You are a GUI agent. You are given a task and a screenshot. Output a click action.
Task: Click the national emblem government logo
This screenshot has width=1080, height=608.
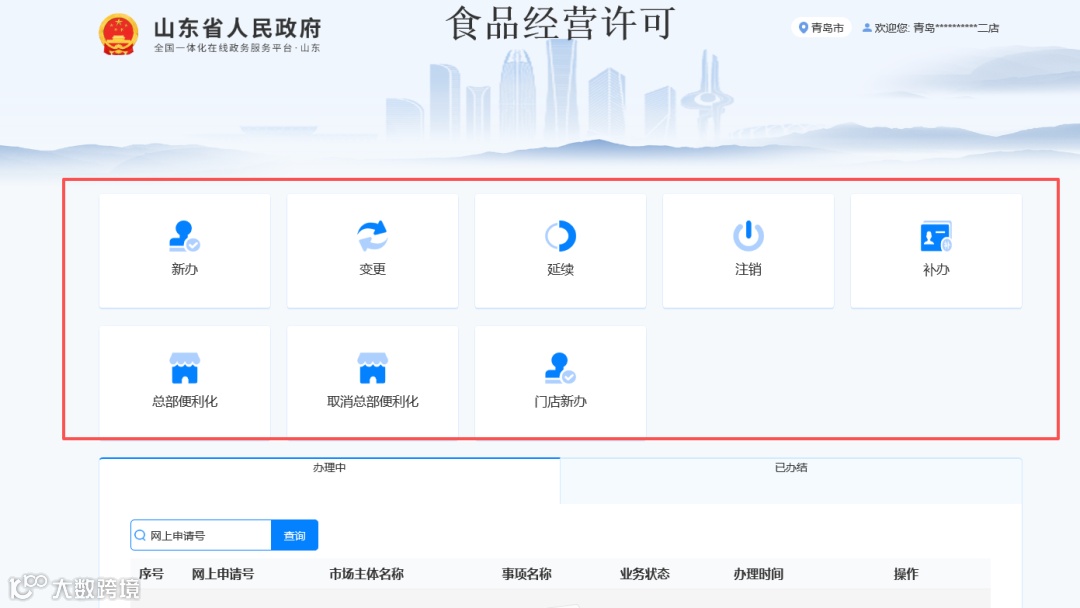click(x=120, y=30)
